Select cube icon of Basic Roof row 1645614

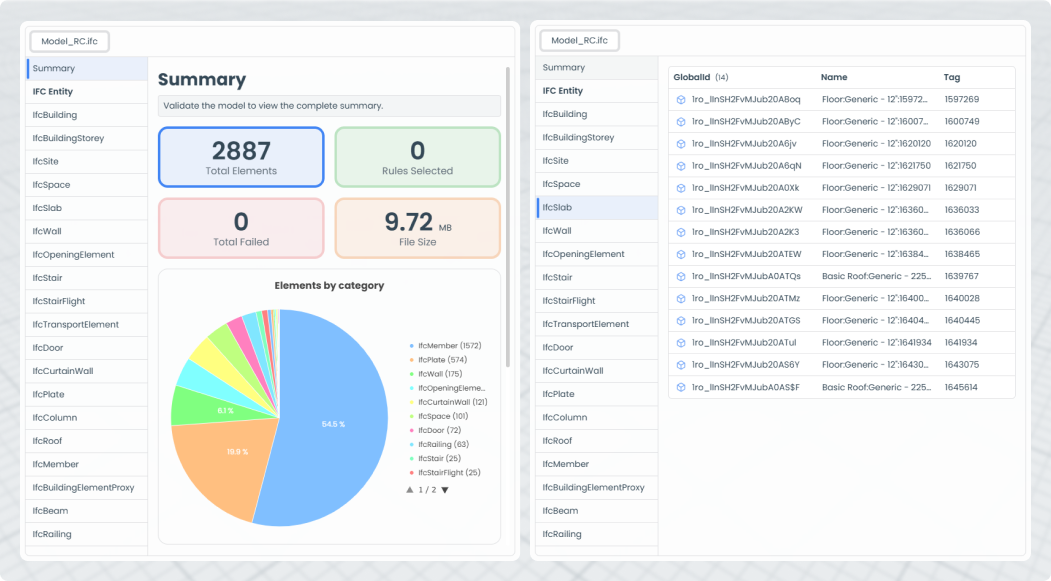coord(680,387)
